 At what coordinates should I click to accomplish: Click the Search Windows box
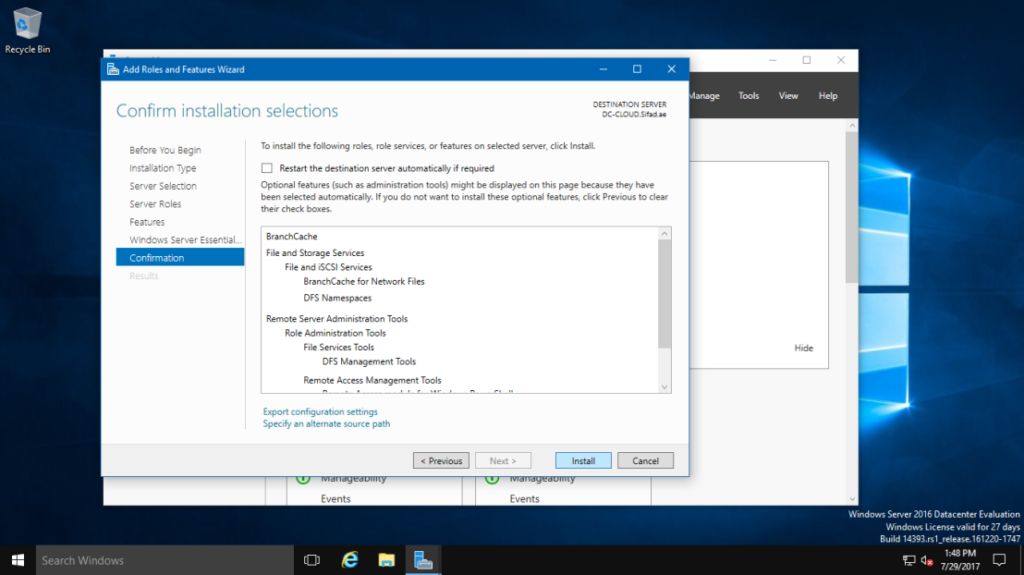[165, 560]
